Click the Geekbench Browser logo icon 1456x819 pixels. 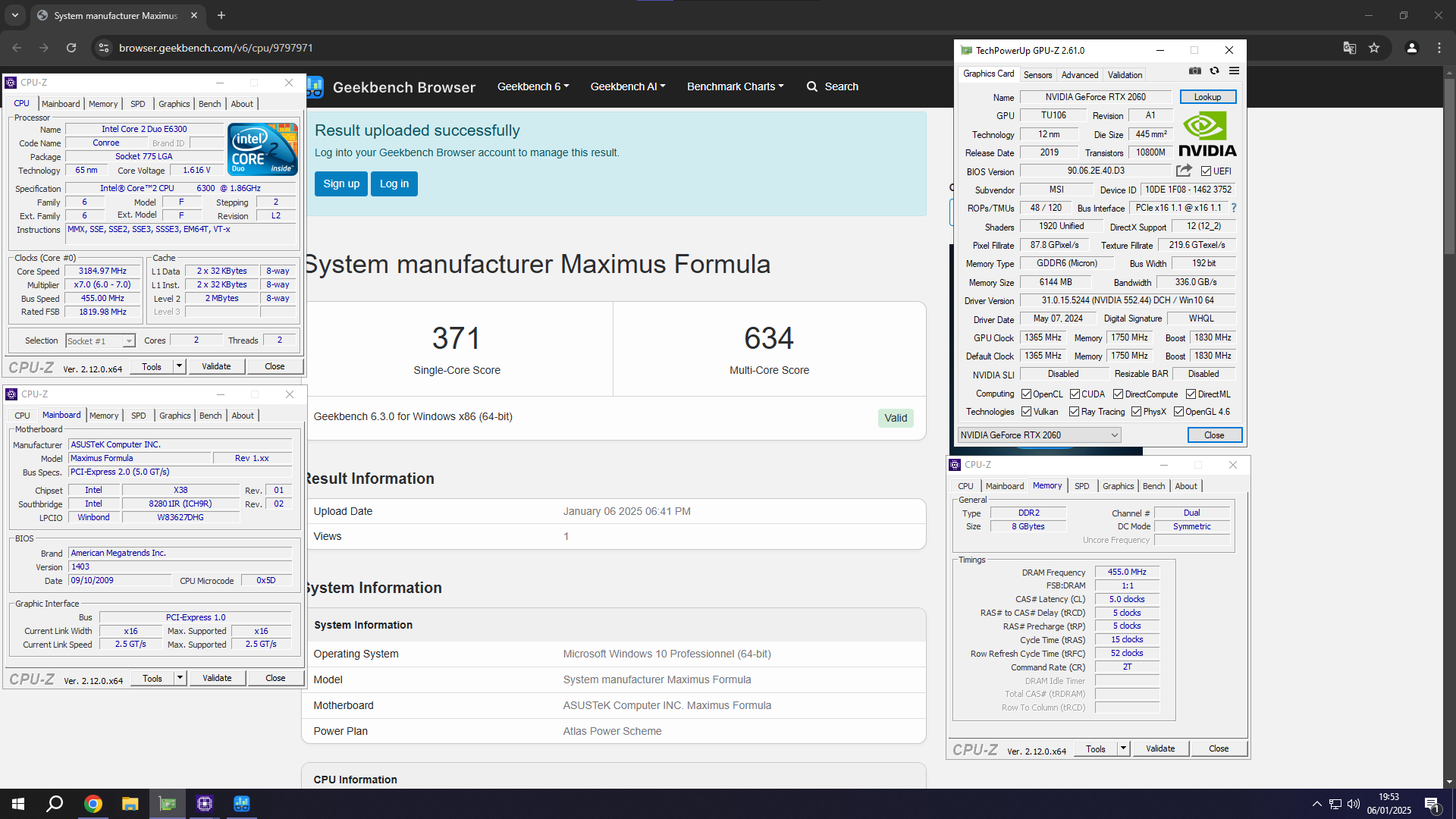tap(315, 86)
